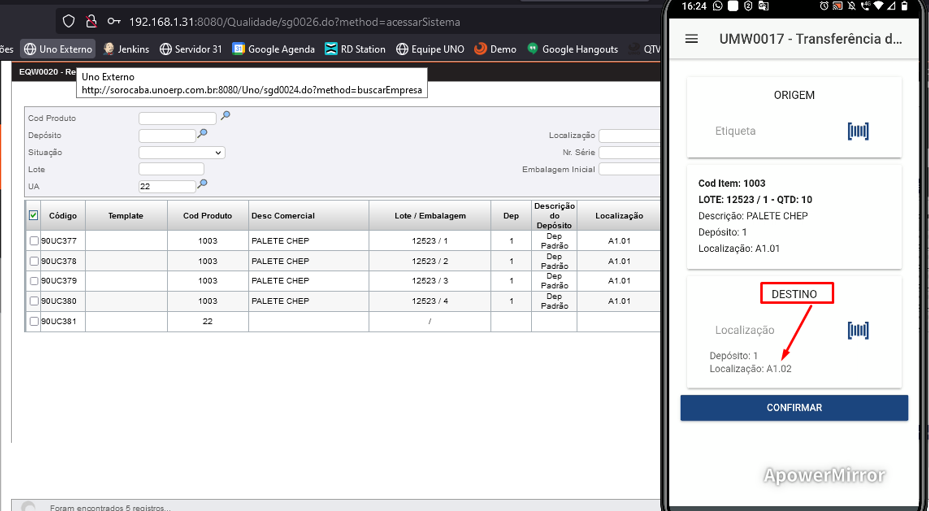Screen dimensions: 929x511
Task: Sort by the Cod Produto column header
Action: [207, 216]
